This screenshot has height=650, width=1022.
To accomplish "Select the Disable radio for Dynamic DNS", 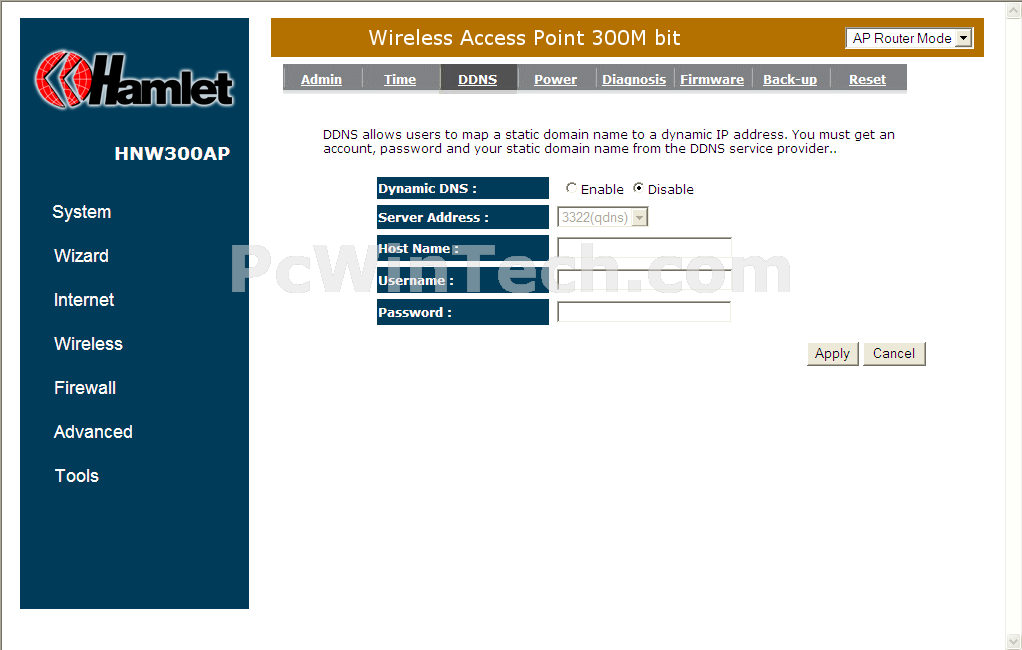I will tap(638, 188).
